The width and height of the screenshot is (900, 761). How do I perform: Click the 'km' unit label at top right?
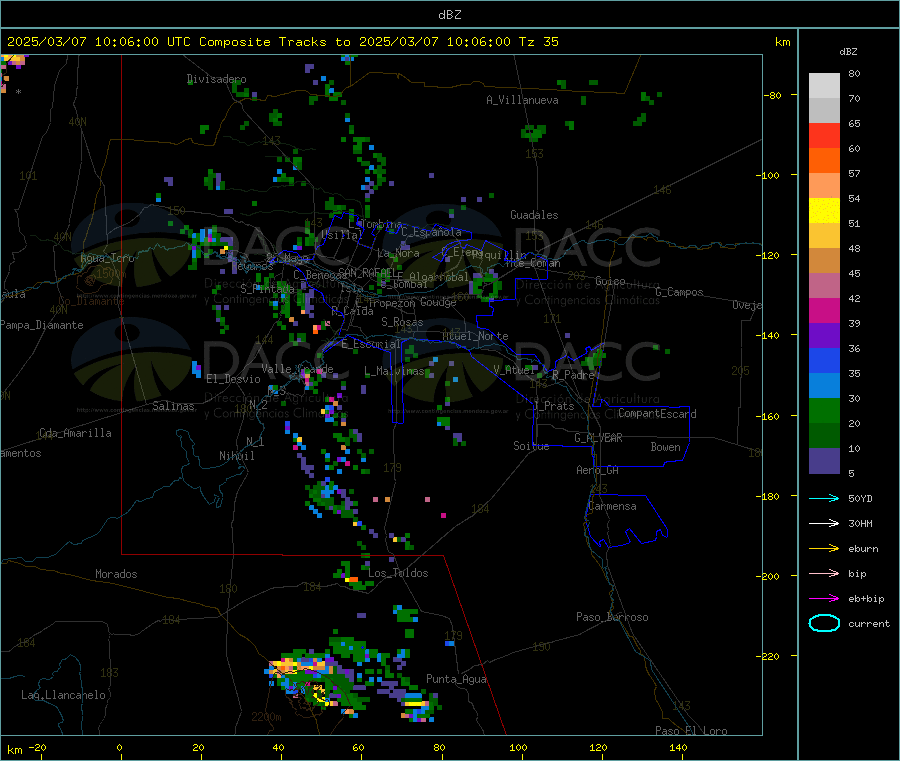pyautogui.click(x=782, y=42)
